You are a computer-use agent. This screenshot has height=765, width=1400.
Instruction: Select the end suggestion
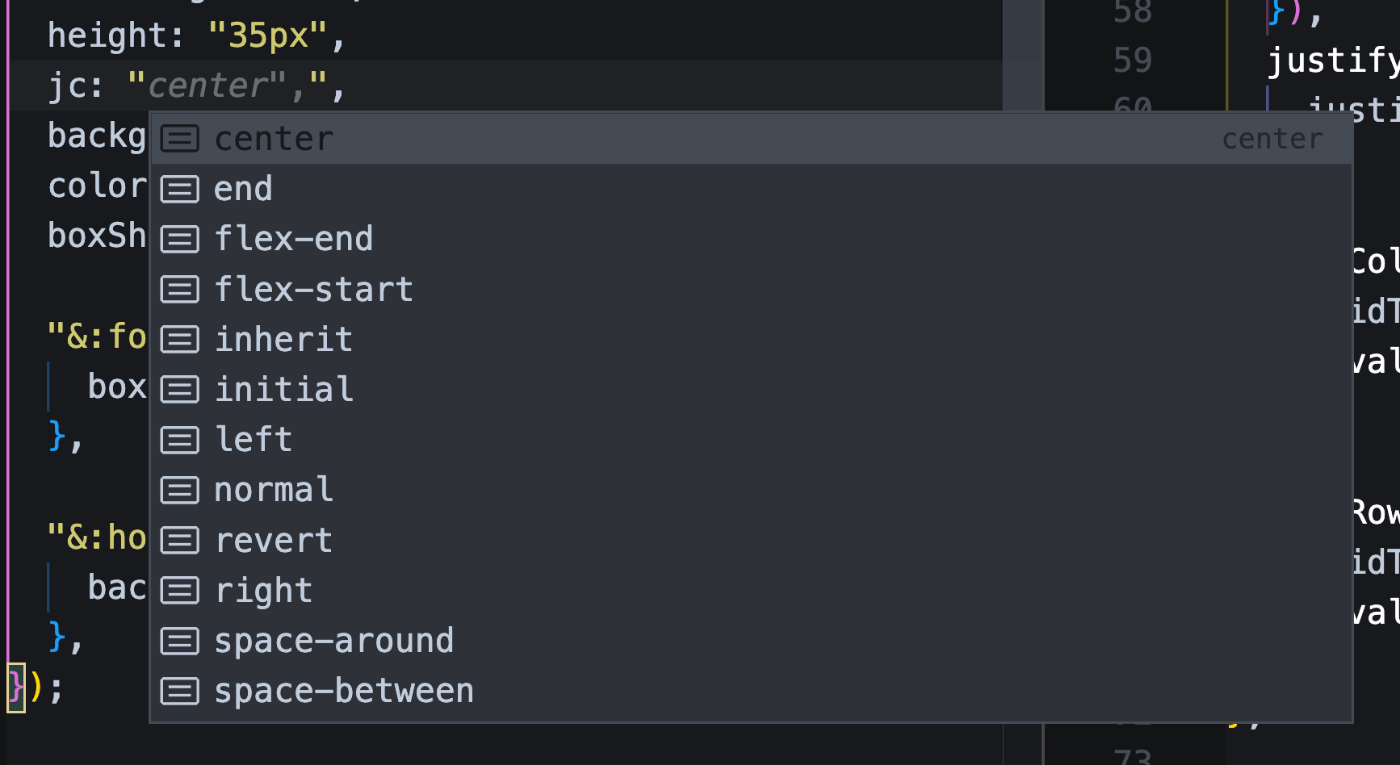coord(751,188)
